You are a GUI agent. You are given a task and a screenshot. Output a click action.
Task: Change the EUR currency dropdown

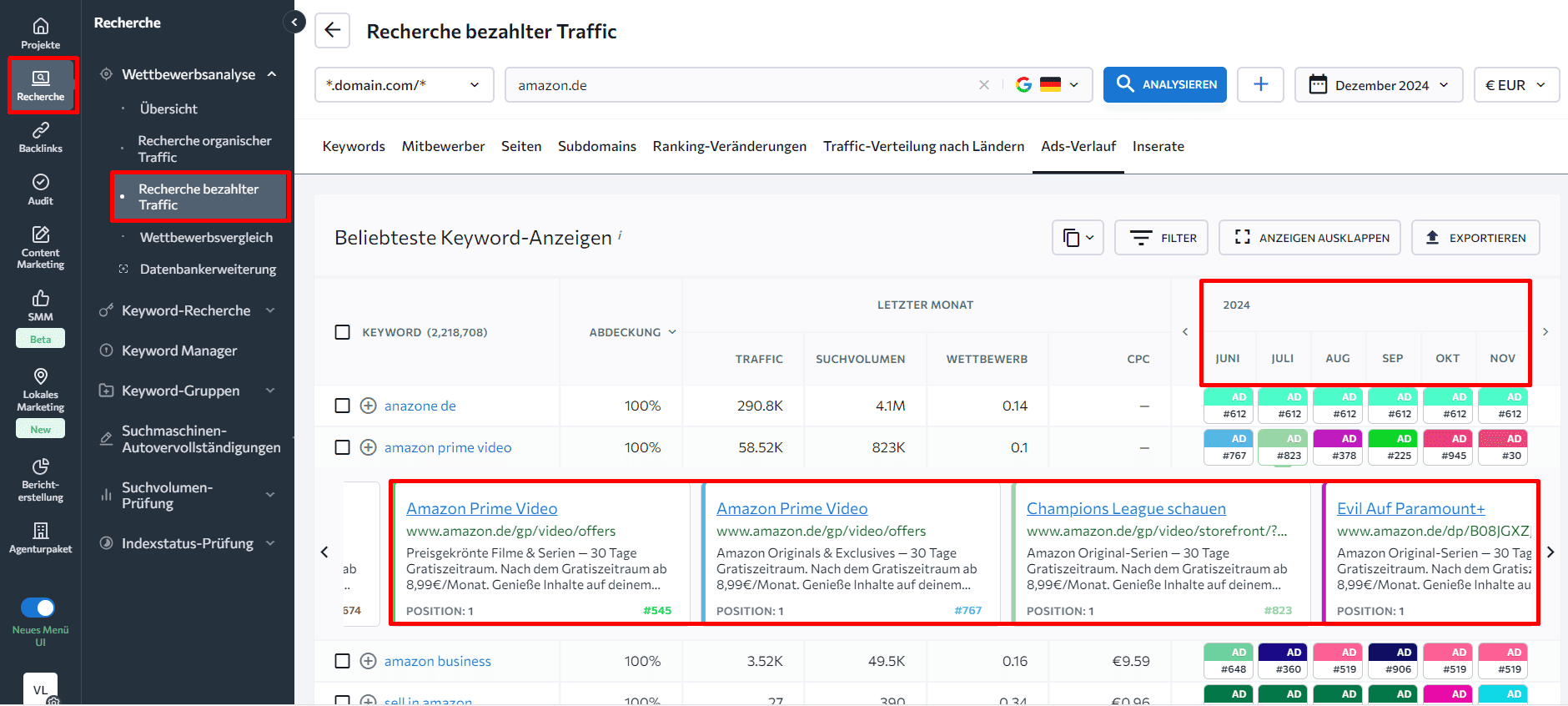(x=1516, y=85)
